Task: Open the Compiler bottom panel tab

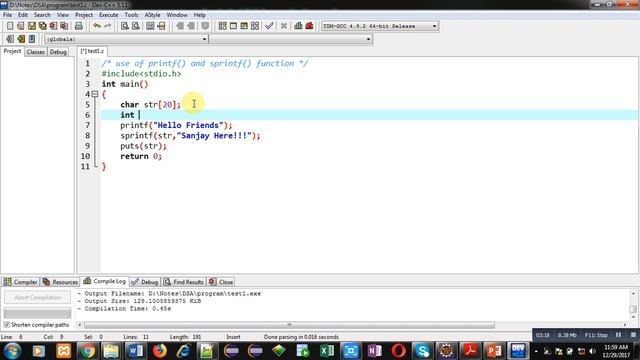Action: point(20,282)
